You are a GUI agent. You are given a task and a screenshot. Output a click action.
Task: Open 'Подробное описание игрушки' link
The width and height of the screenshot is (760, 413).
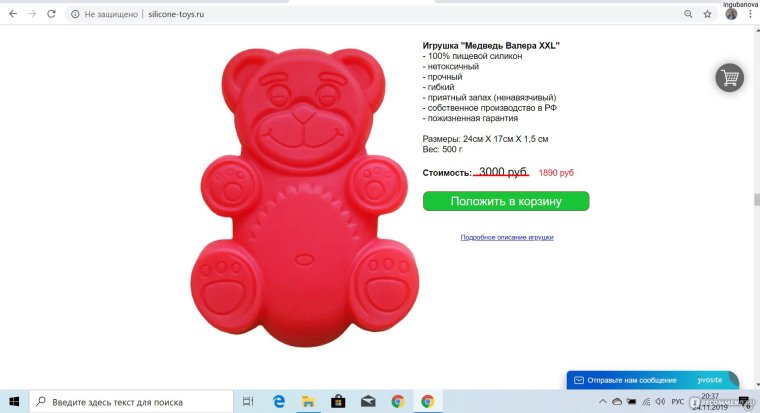(x=507, y=237)
